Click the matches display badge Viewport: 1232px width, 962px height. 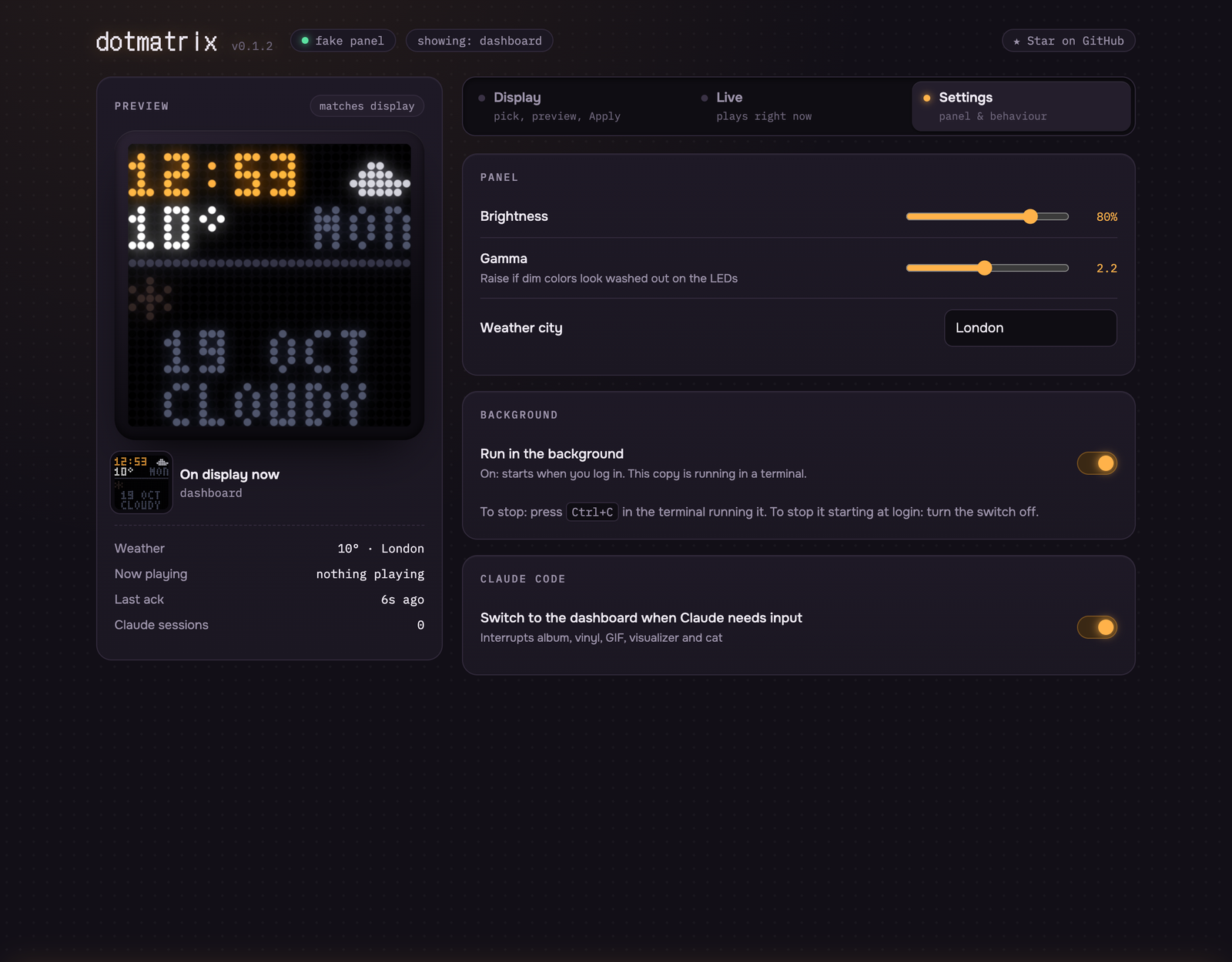pyautogui.click(x=367, y=106)
